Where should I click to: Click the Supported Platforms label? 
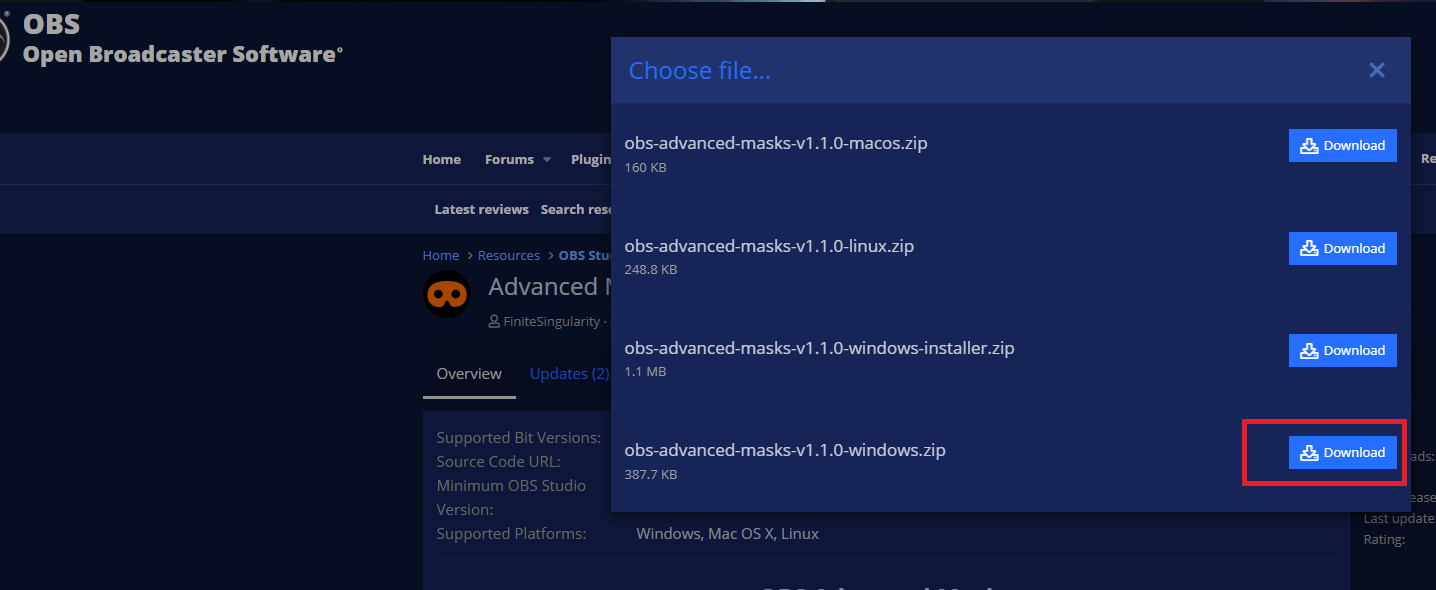(x=512, y=534)
